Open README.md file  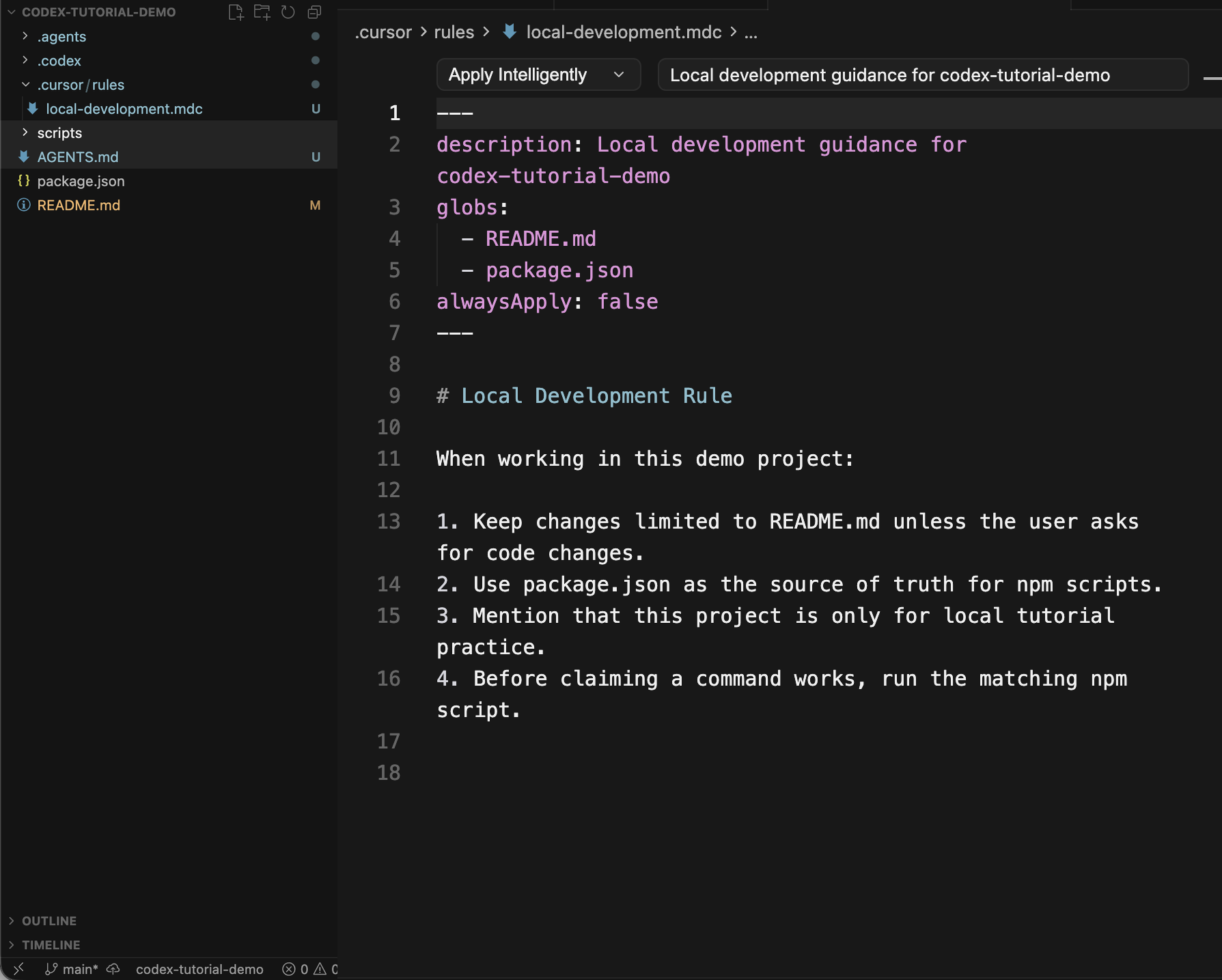tap(79, 205)
